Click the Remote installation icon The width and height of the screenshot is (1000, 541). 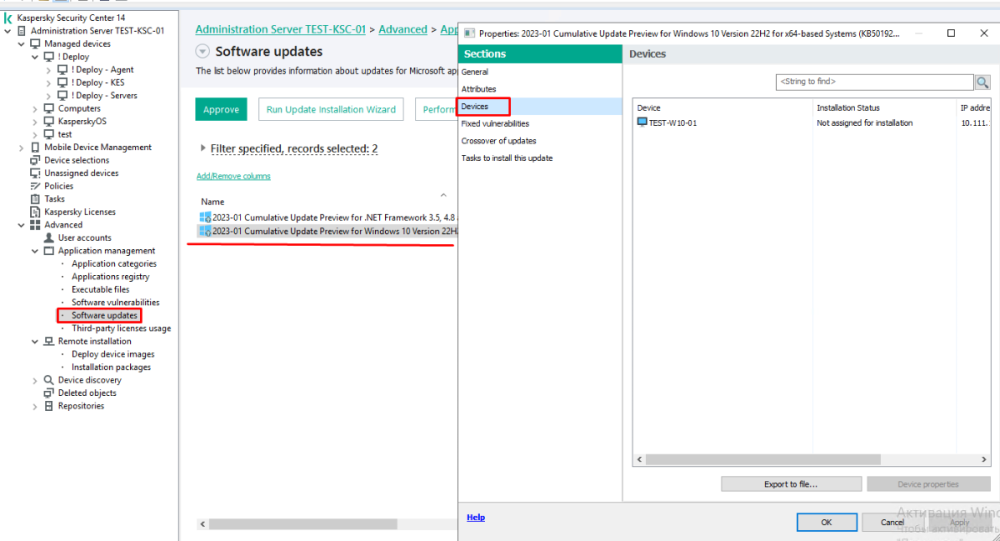(x=48, y=341)
